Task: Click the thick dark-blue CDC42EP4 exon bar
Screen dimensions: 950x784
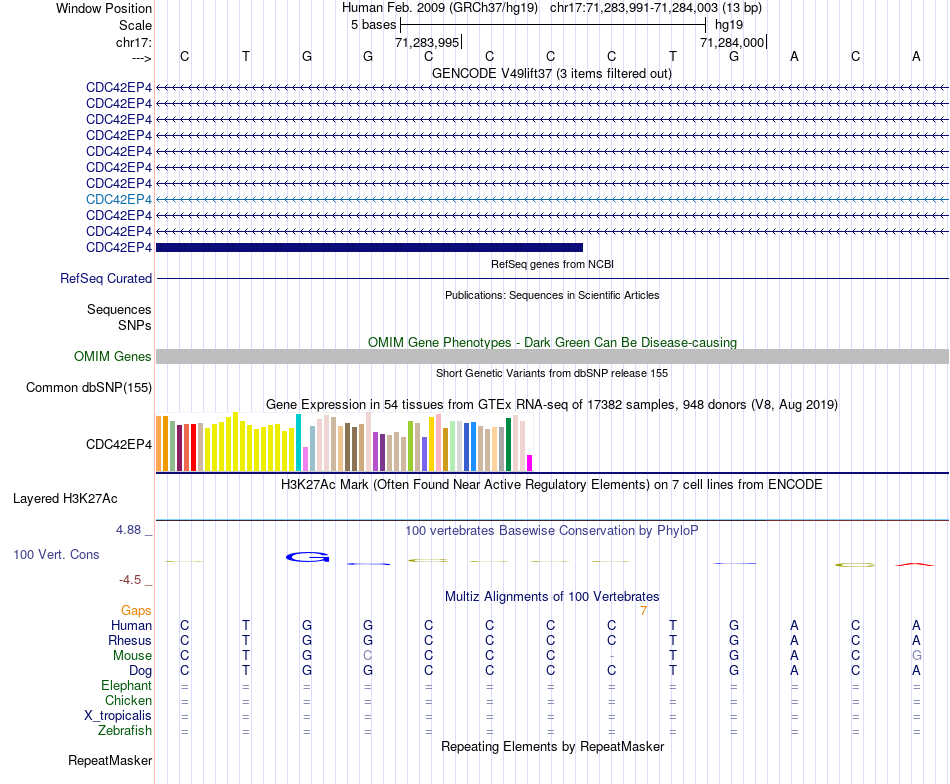Action: tap(369, 247)
